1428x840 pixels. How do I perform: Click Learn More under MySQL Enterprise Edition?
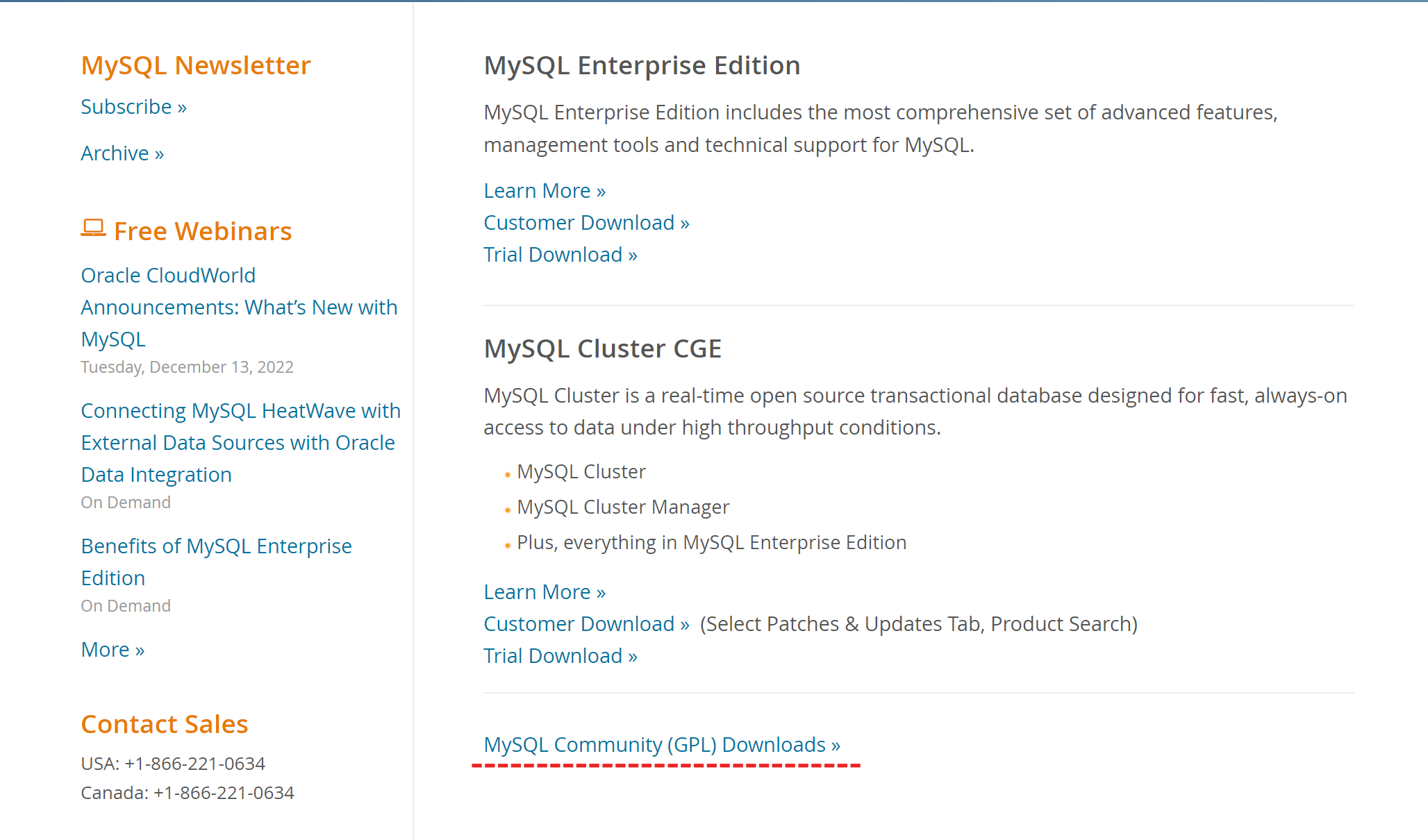coord(545,191)
